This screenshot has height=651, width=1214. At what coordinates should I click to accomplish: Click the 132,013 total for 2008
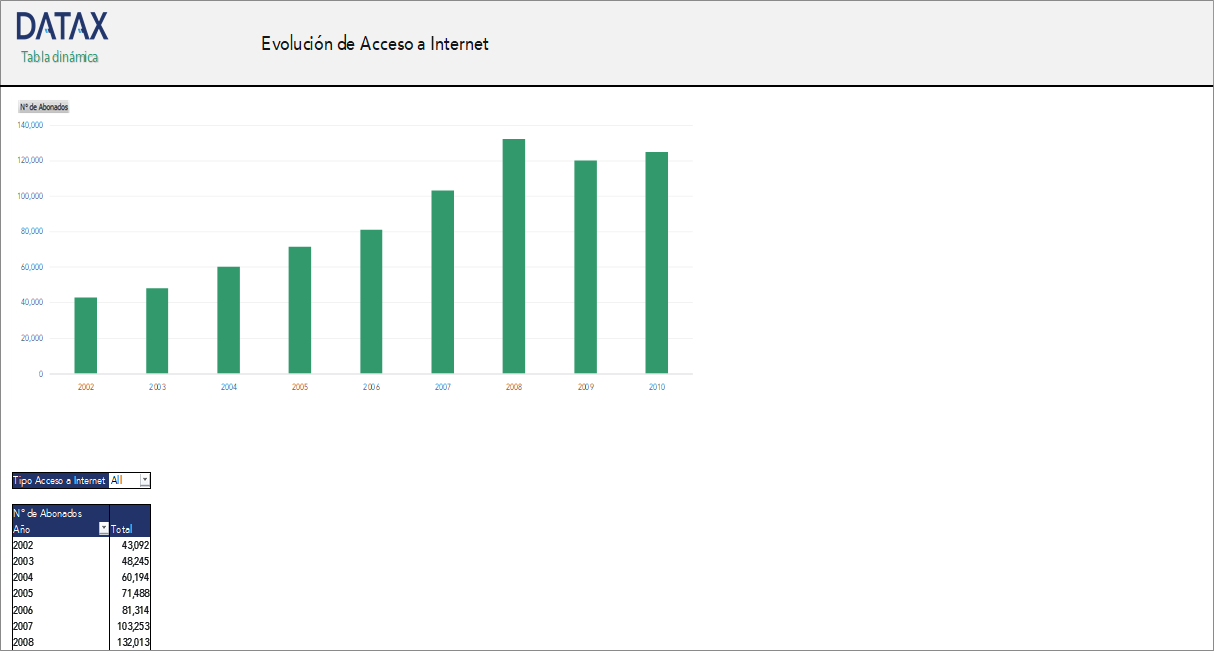[131, 641]
